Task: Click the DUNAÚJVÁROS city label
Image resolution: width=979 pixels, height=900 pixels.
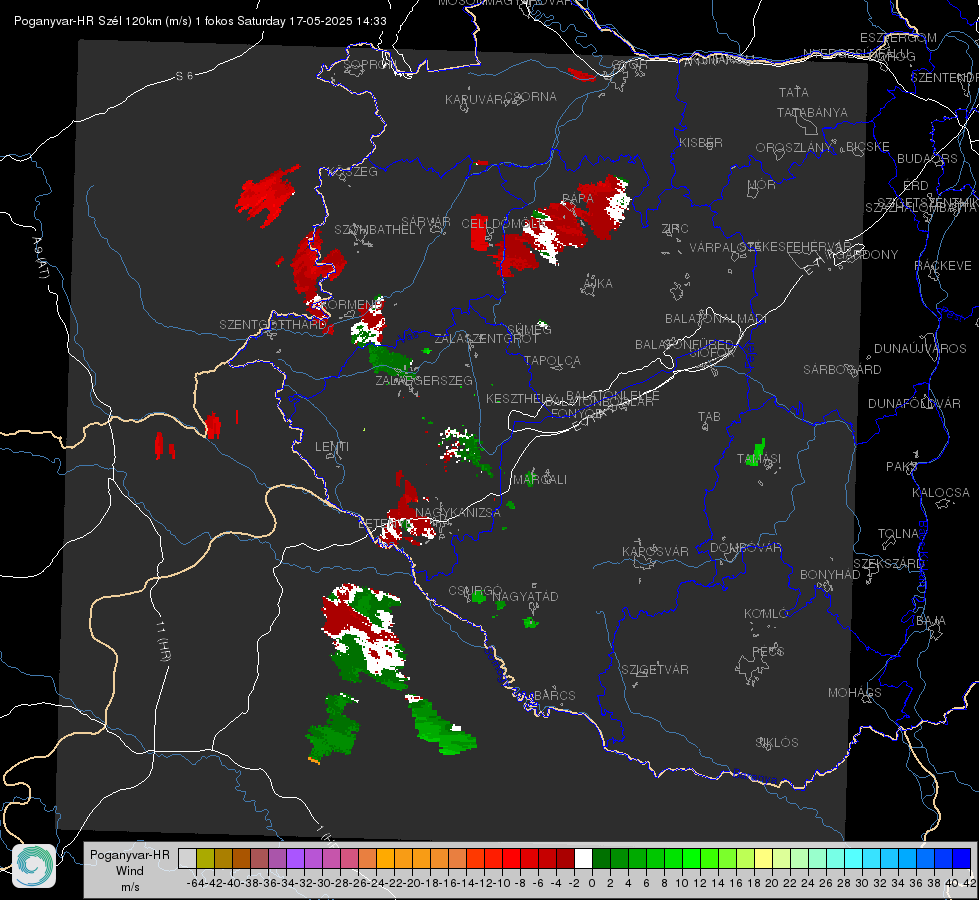Action: tap(920, 349)
